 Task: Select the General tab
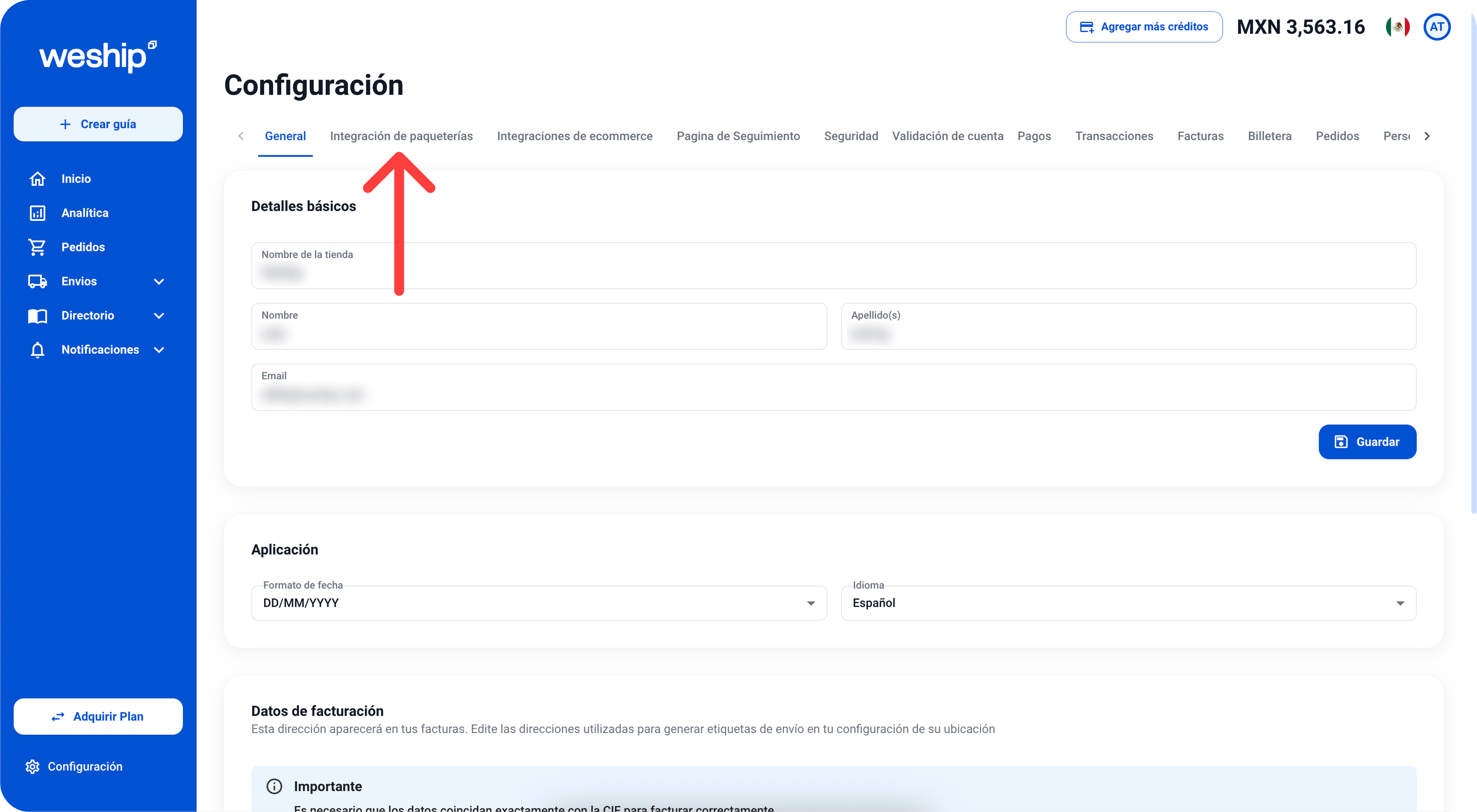[285, 136]
